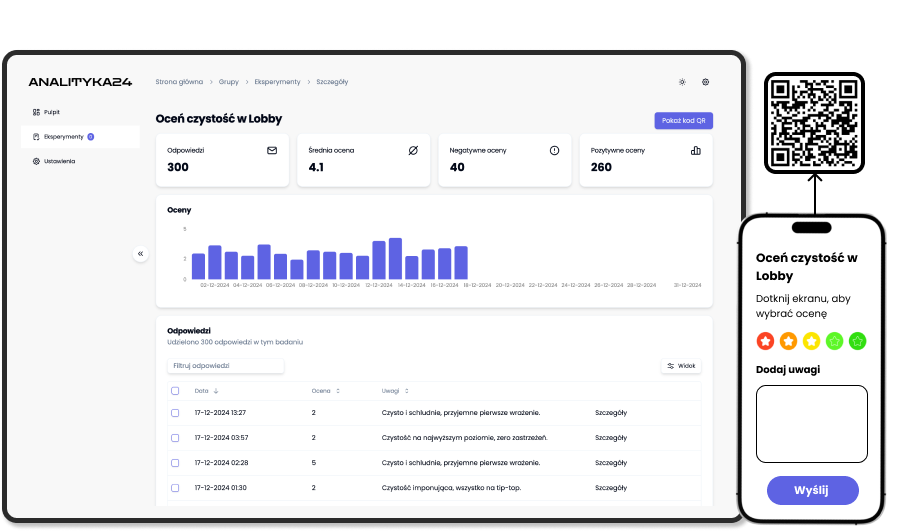
Task: Click the QR code image
Action: [814, 123]
